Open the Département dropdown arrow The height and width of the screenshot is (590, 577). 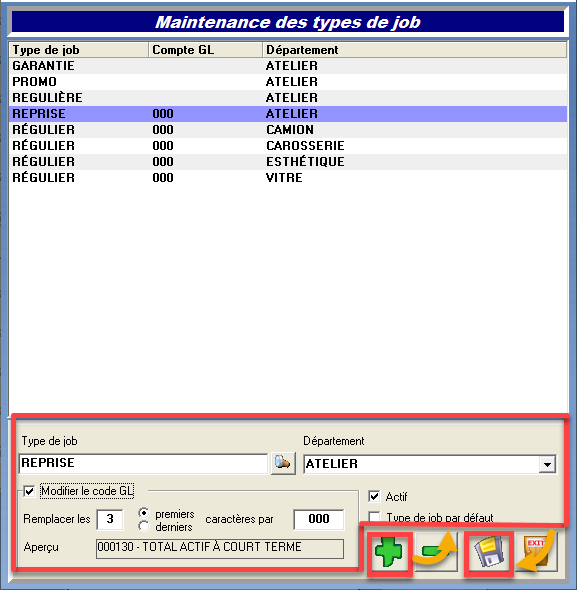click(547, 464)
